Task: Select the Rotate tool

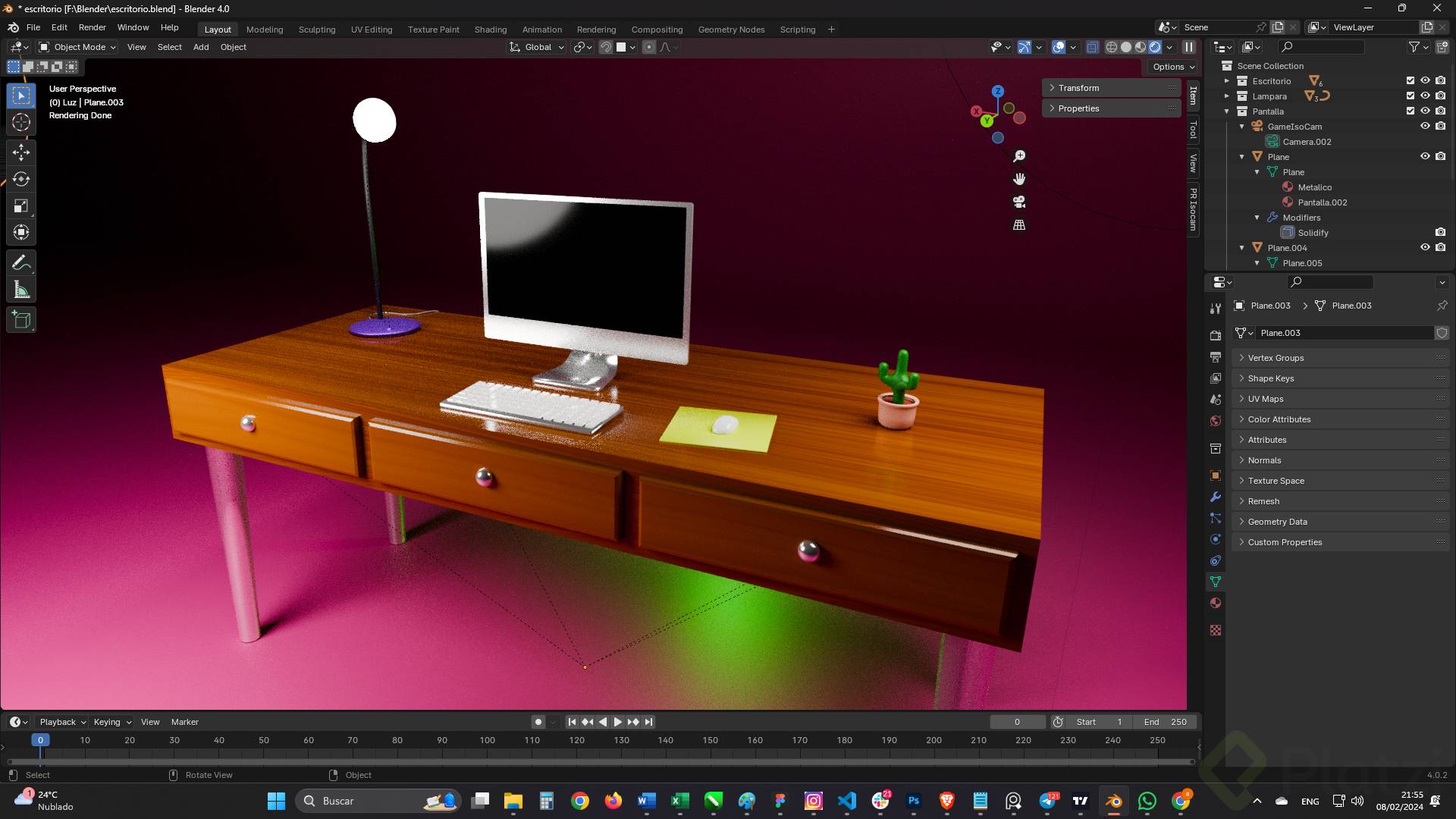Action: tap(21, 179)
